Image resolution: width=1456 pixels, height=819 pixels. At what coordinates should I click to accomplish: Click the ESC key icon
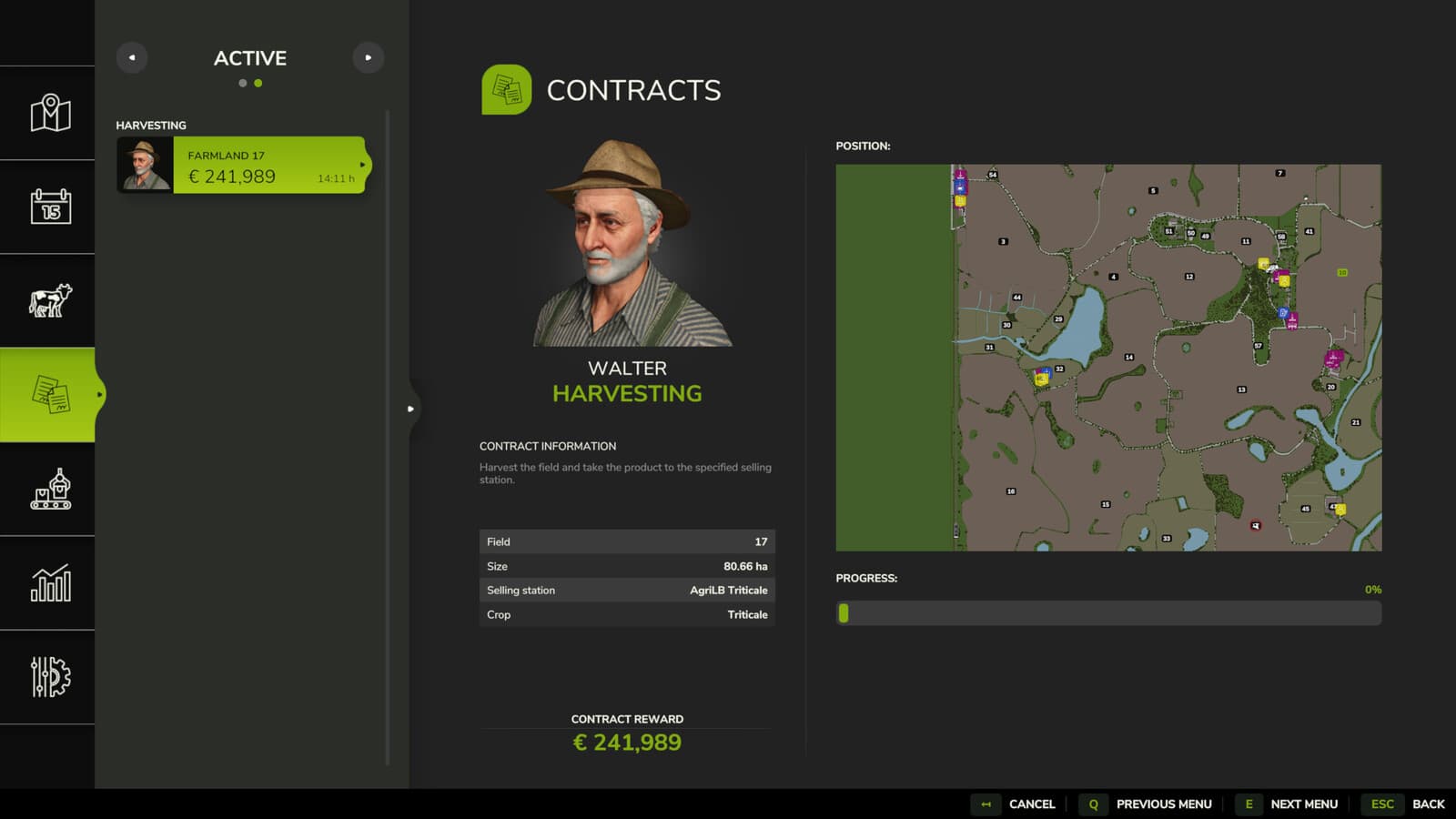click(x=1382, y=804)
